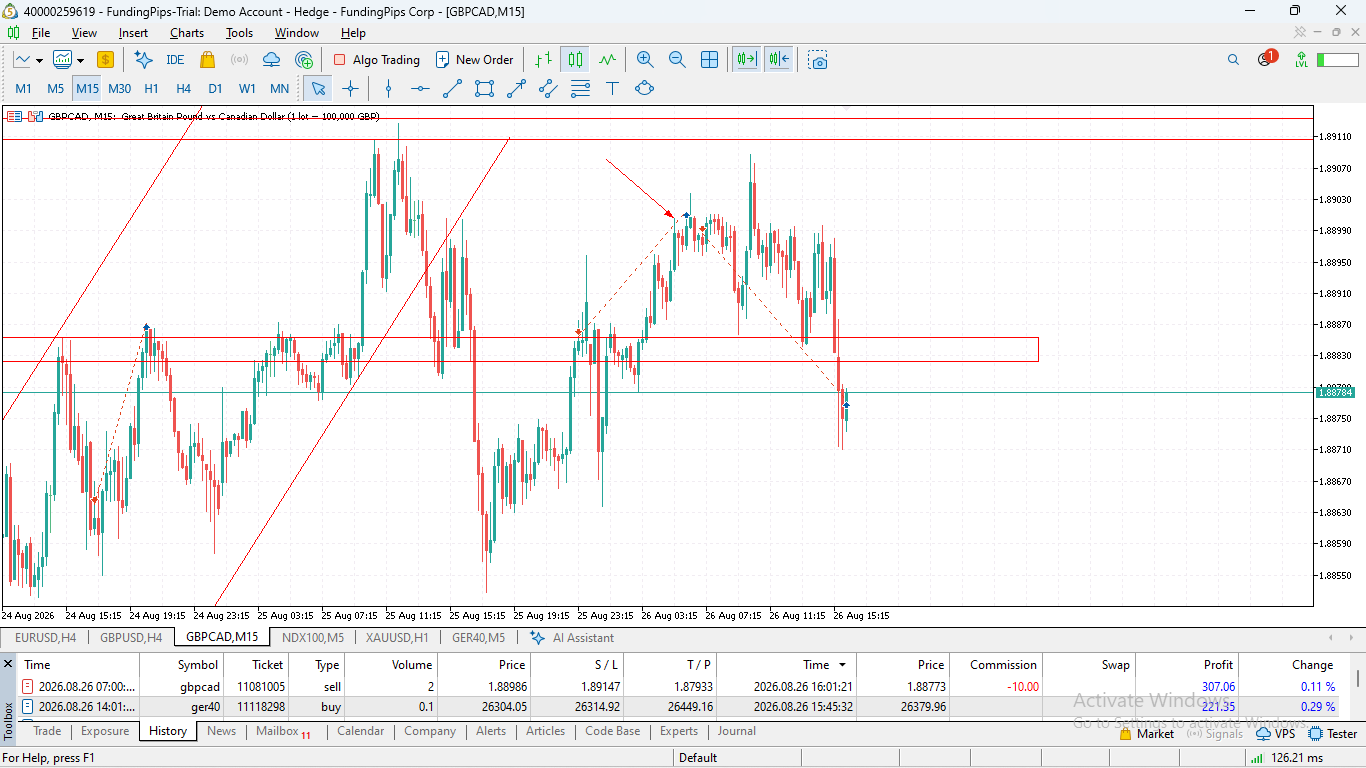Image resolution: width=1366 pixels, height=768 pixels.
Task: Take a chart screenshot with camera icon
Action: (x=819, y=60)
